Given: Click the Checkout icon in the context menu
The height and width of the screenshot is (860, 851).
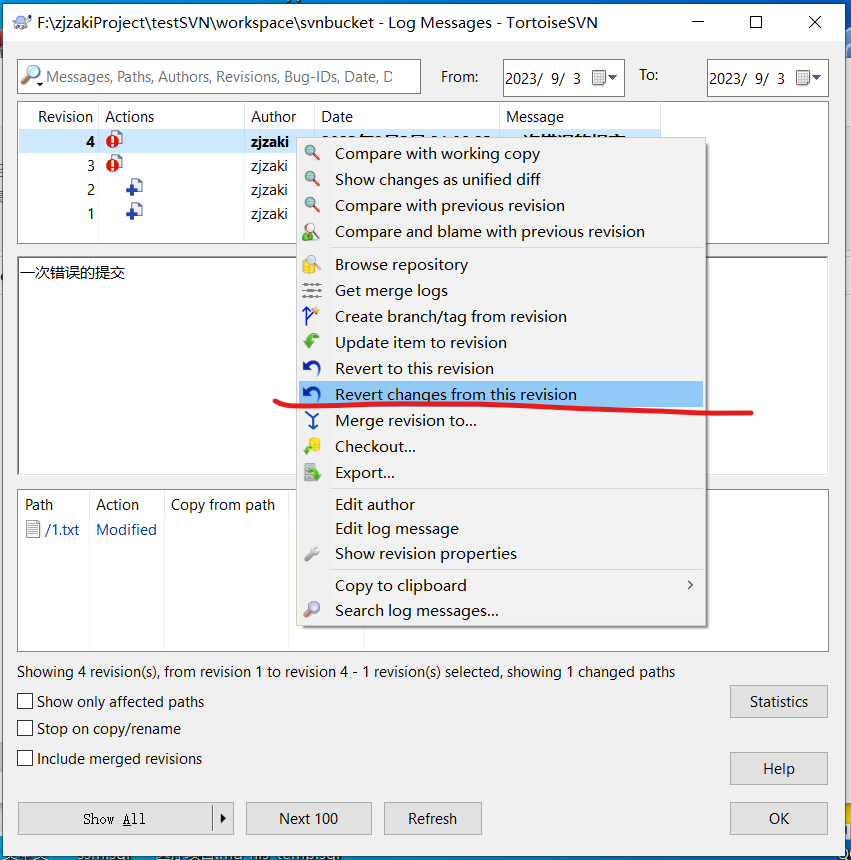Looking at the screenshot, I should (x=312, y=446).
